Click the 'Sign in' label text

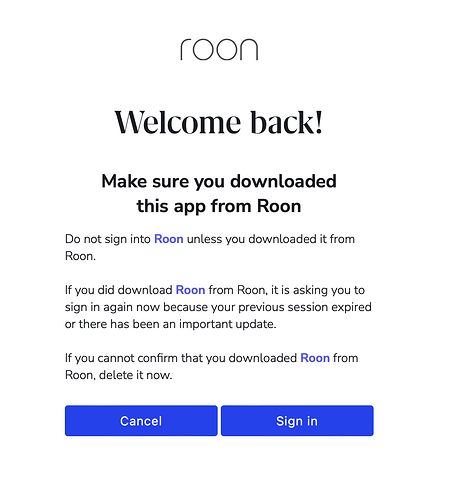coord(297,421)
